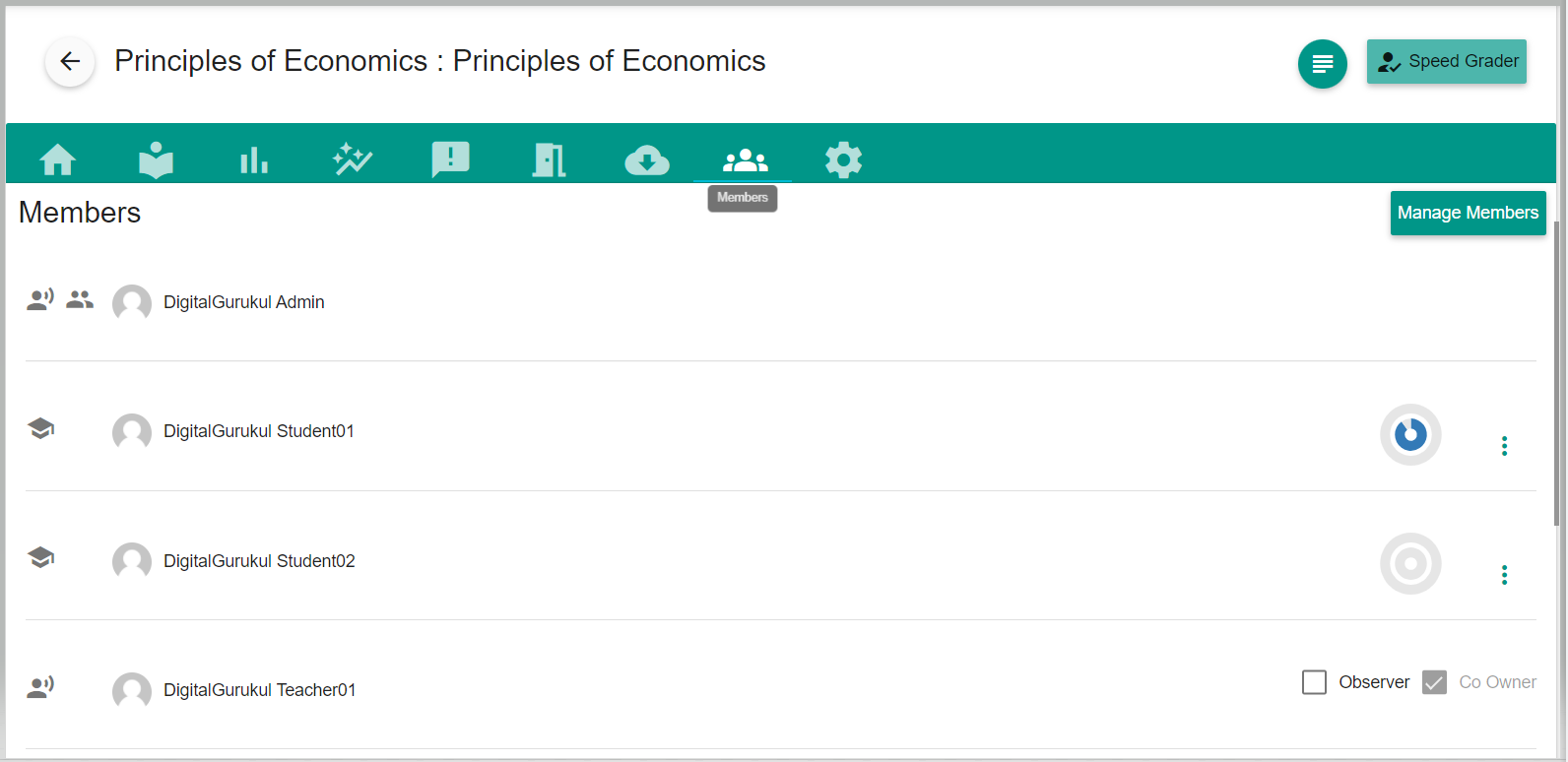Open the announcements exclamation bubble icon
This screenshot has height=762, width=1568.
[451, 159]
